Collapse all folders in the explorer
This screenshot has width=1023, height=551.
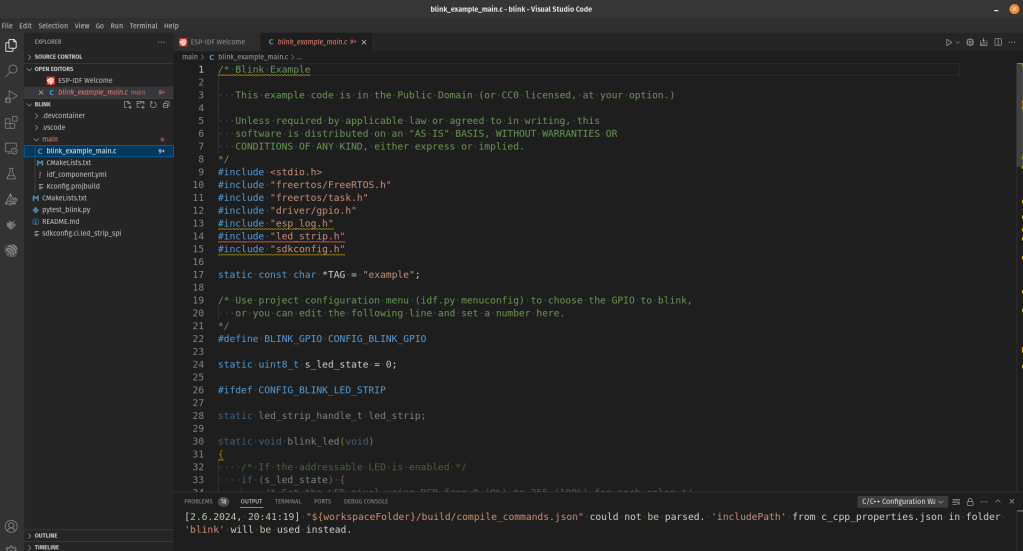[x=168, y=104]
